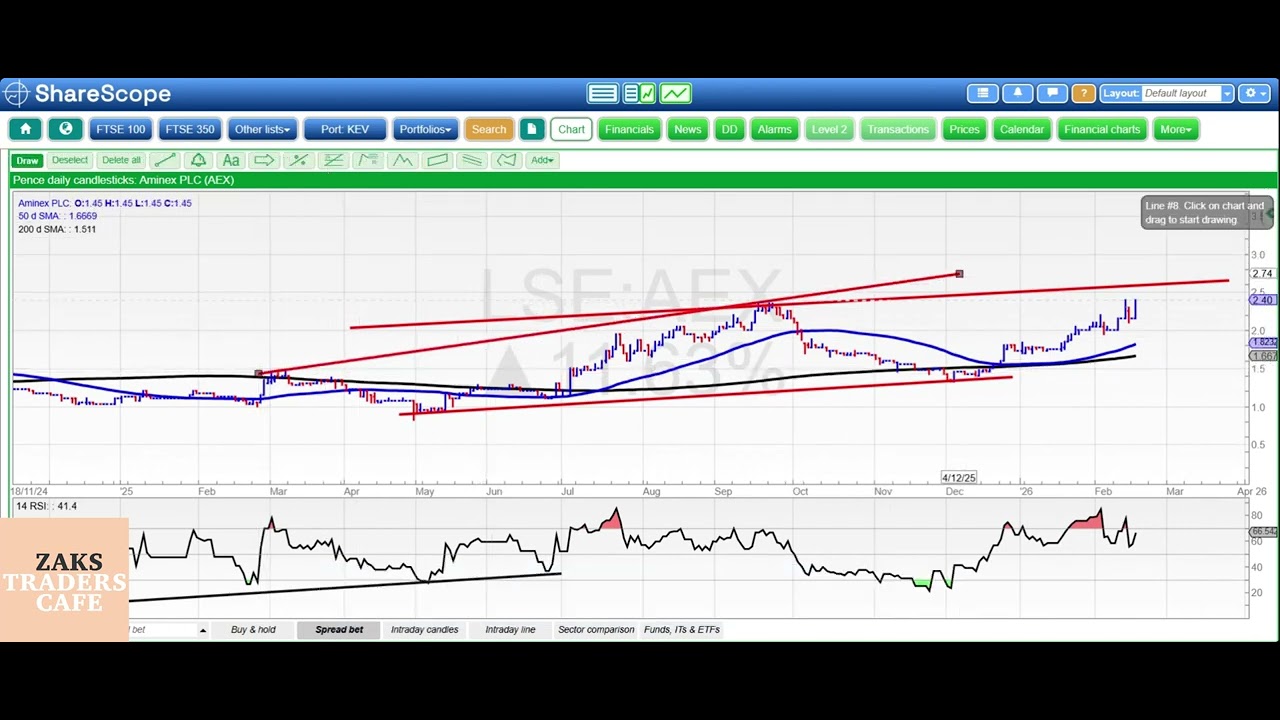Click the Aminex PLC OHLC legend line
The width and height of the screenshot is (1280, 720).
105,203
